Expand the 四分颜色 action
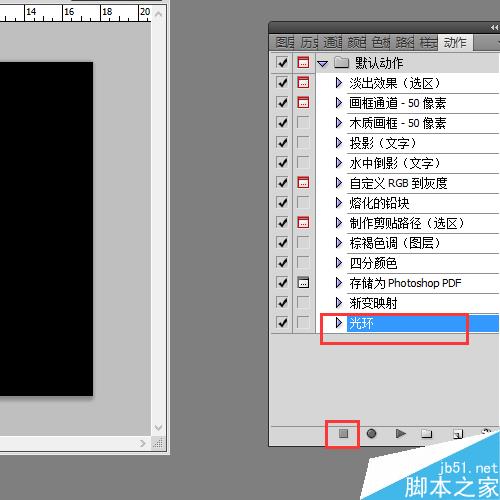This screenshot has height=500, width=500. coord(339,263)
